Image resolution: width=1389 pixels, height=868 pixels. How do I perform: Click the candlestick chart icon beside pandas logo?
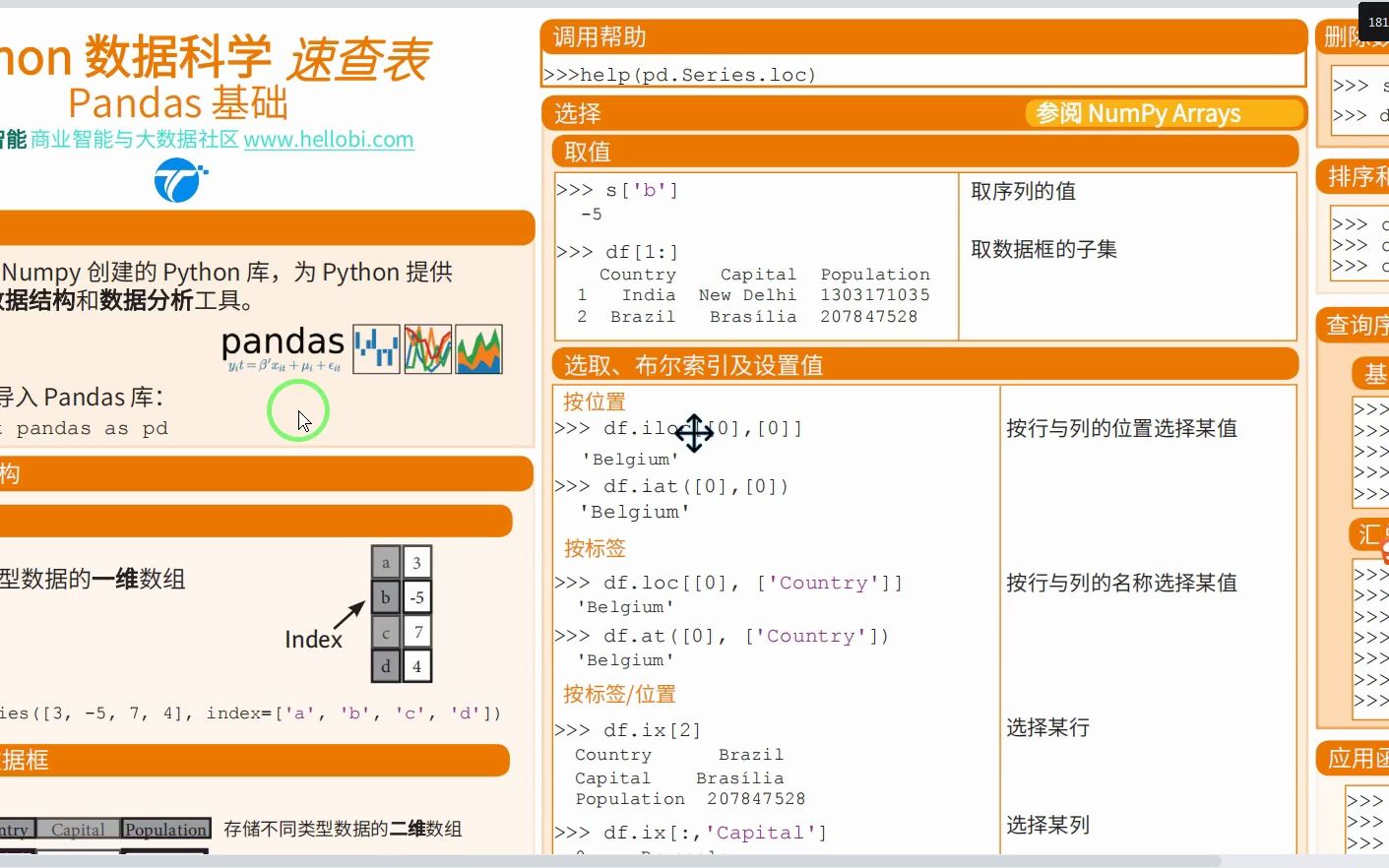point(376,349)
